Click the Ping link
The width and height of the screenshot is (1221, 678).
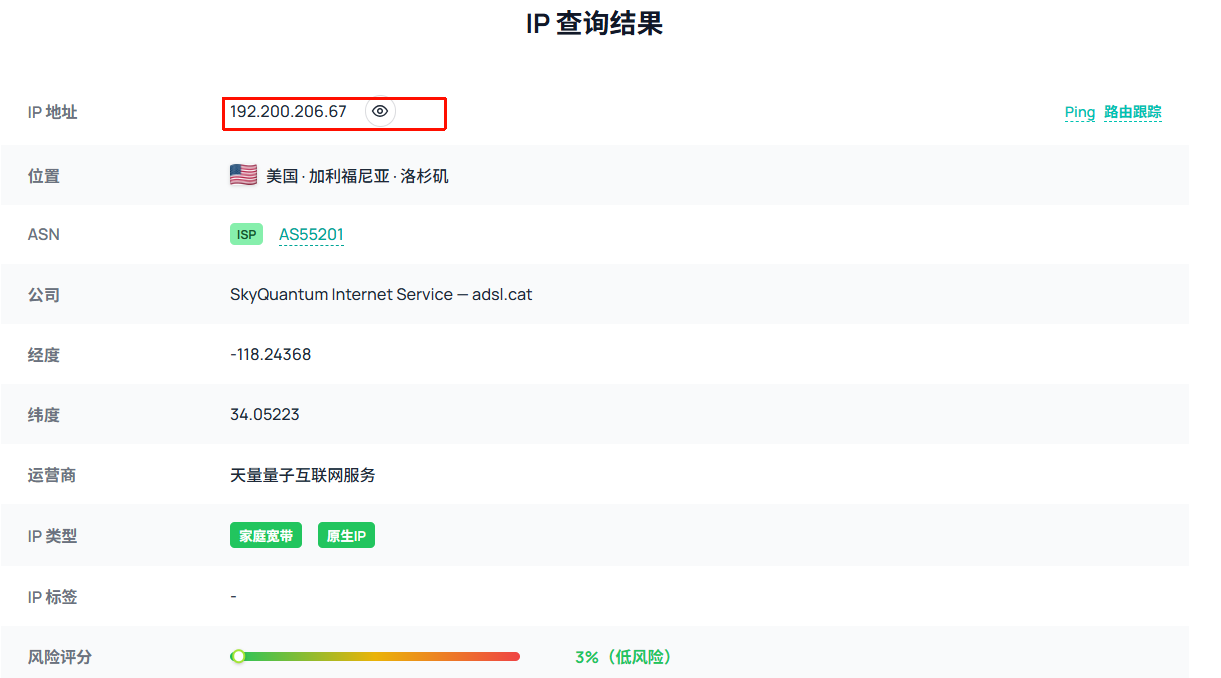tap(1080, 112)
